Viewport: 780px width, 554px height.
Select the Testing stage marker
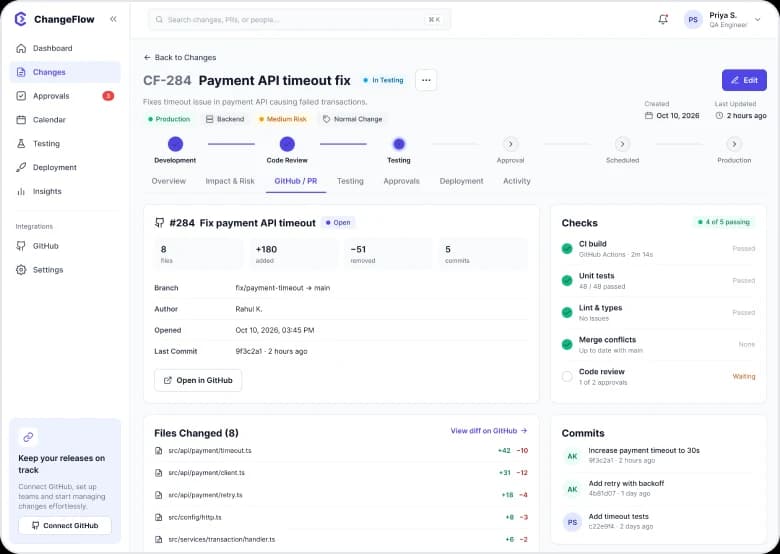399,144
